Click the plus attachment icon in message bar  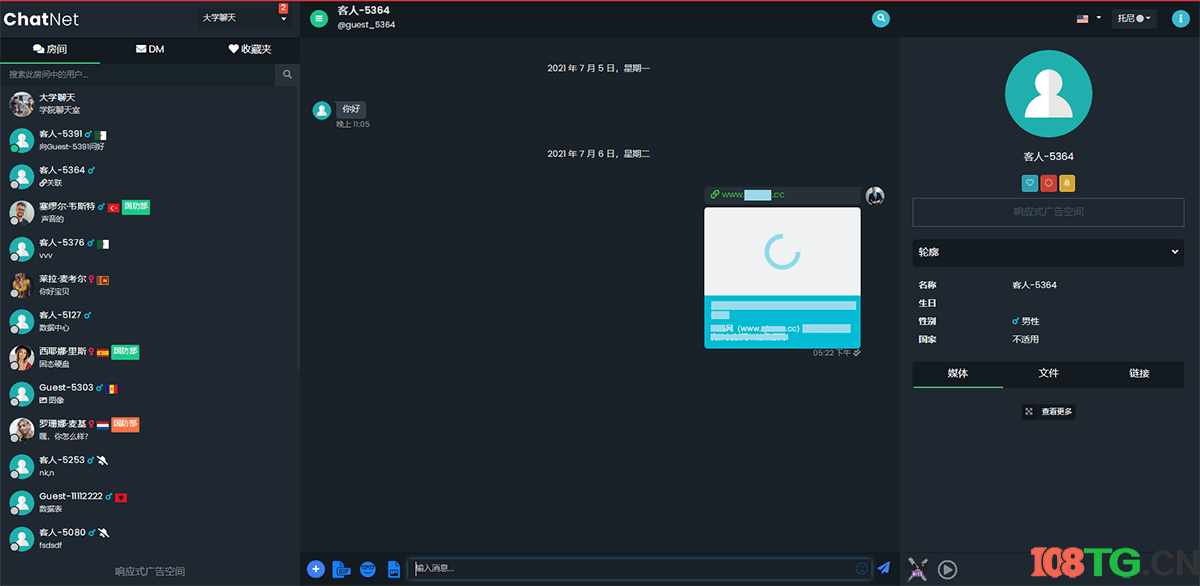coord(316,569)
